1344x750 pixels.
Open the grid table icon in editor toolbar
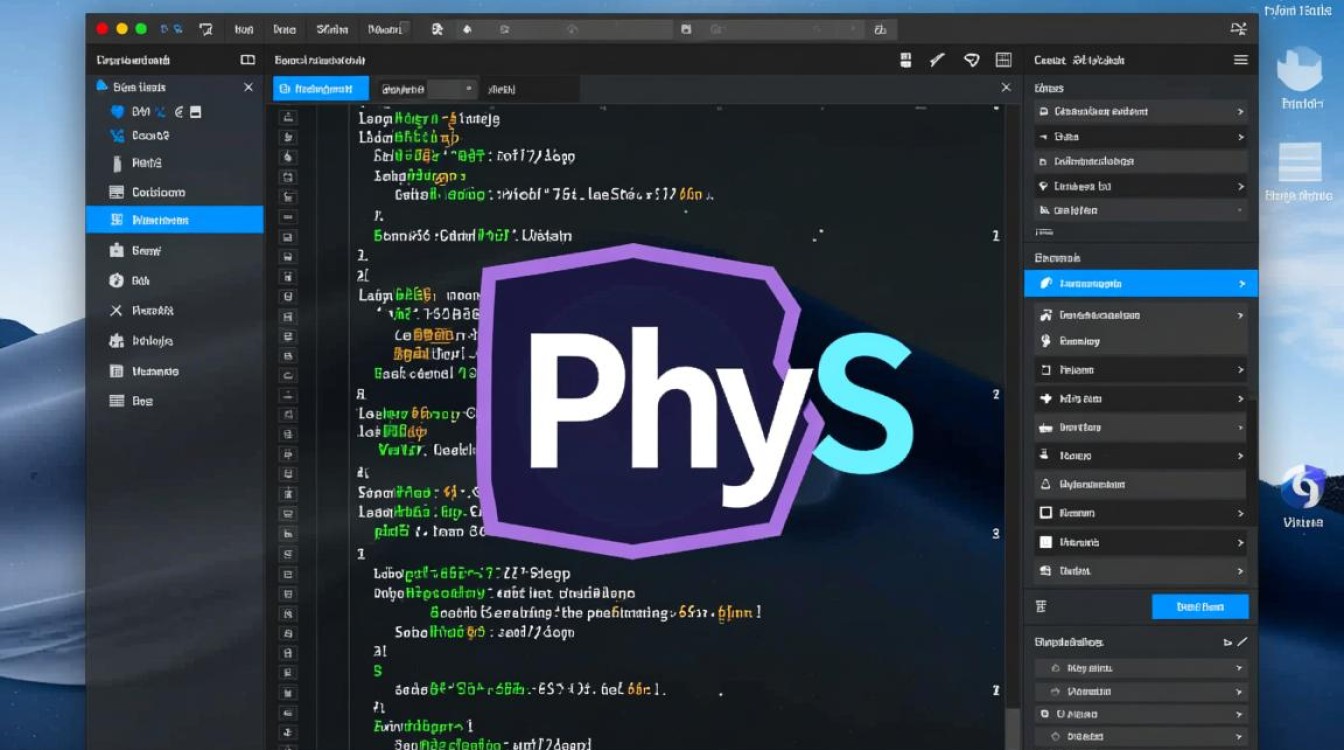click(x=1004, y=60)
